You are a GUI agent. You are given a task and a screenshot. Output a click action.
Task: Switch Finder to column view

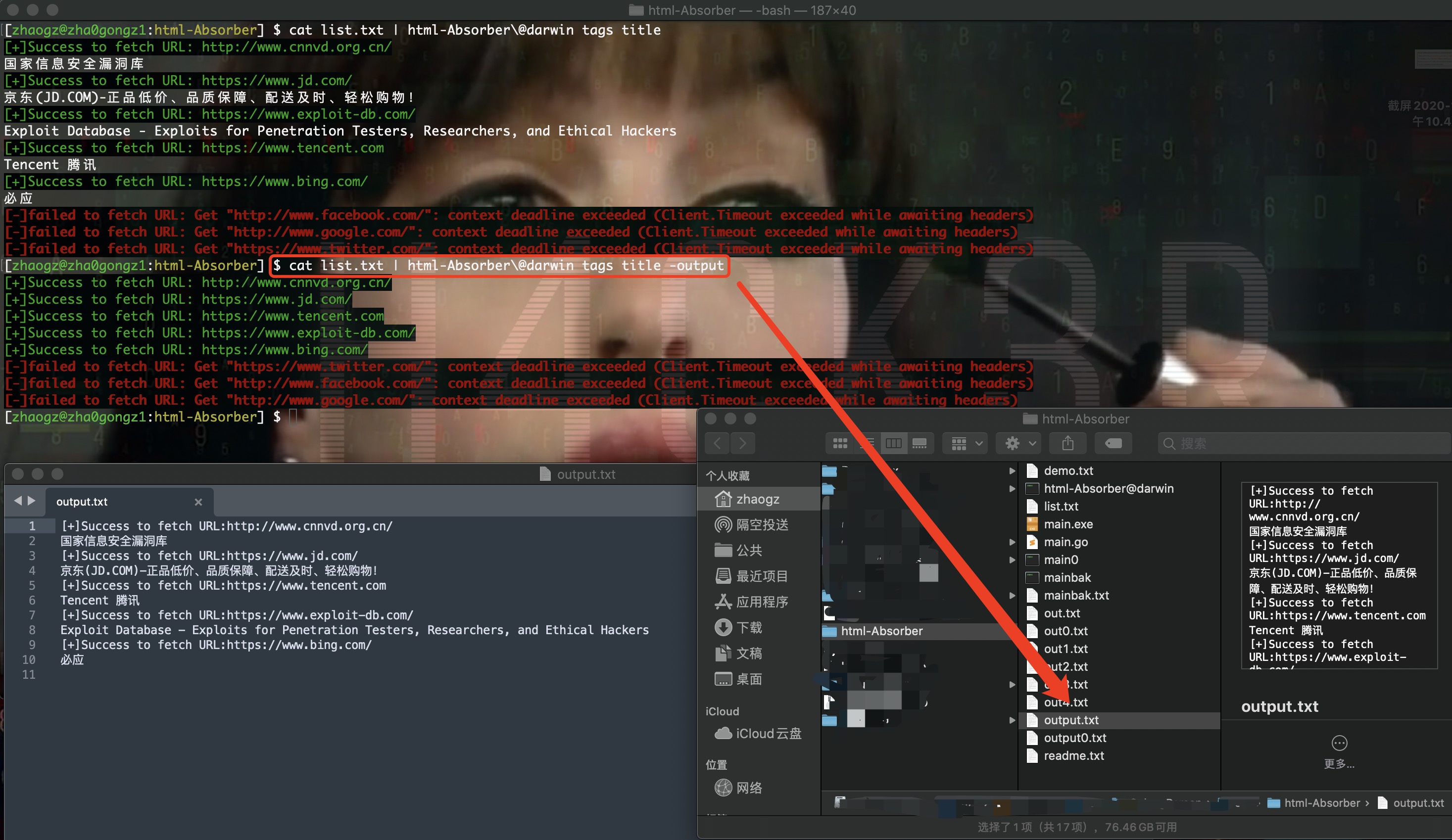click(894, 443)
